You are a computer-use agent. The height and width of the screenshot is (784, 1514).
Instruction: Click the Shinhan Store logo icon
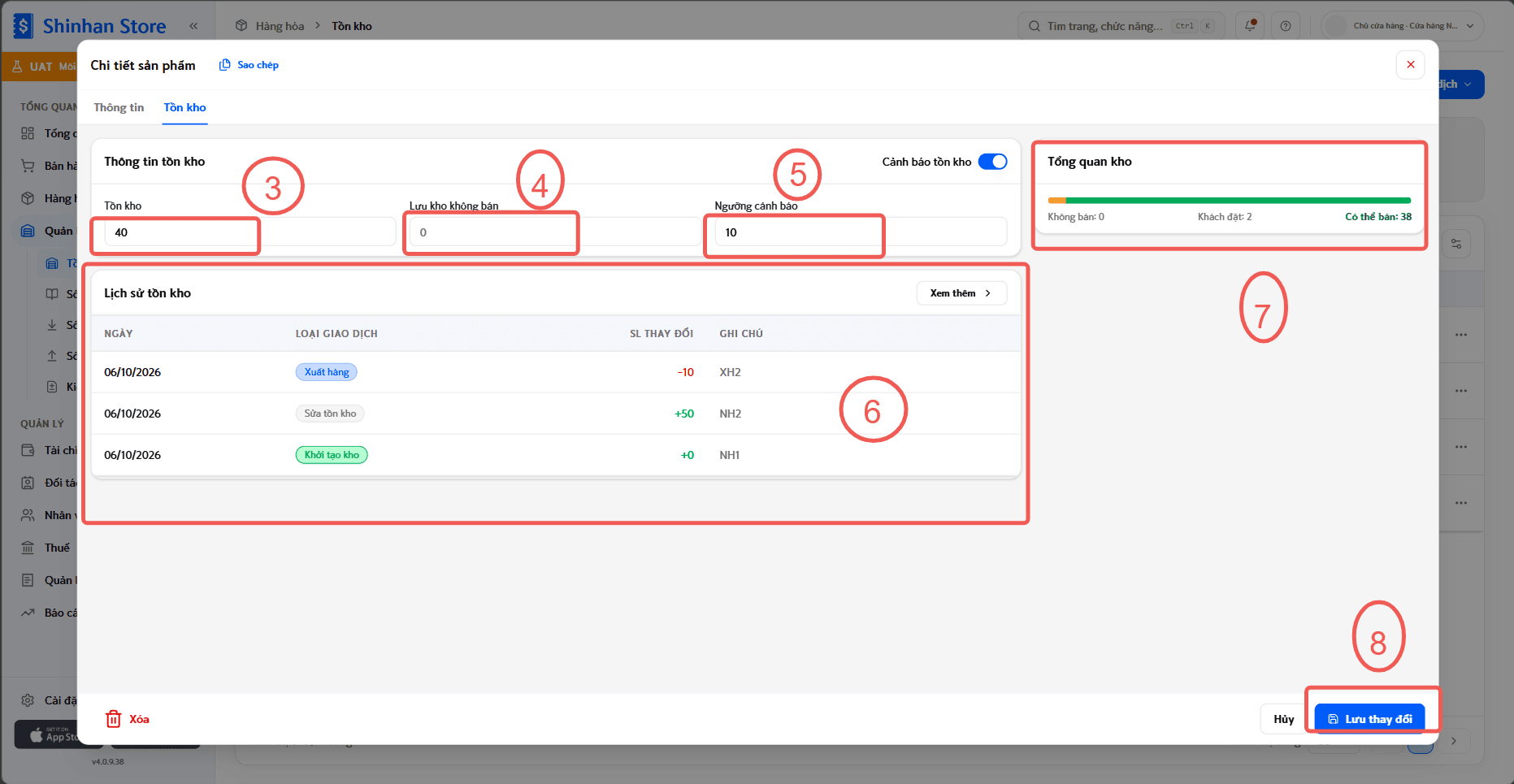click(x=24, y=26)
